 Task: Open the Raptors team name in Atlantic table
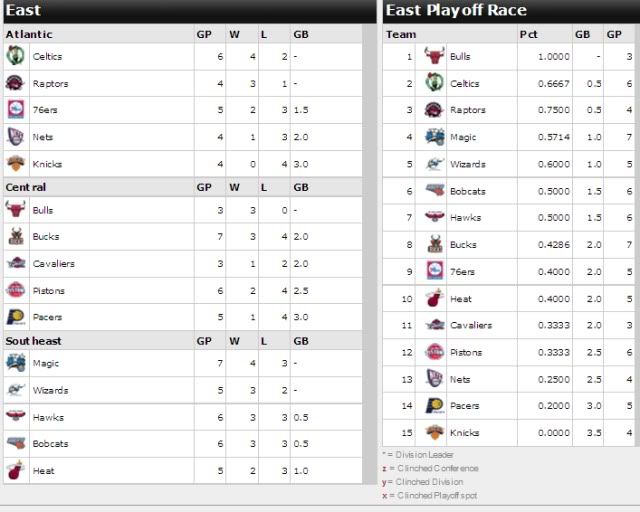pyautogui.click(x=51, y=83)
